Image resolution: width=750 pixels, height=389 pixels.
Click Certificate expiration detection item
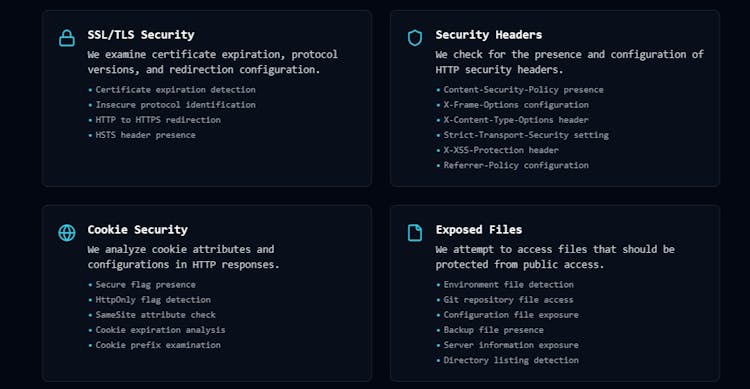(x=175, y=89)
